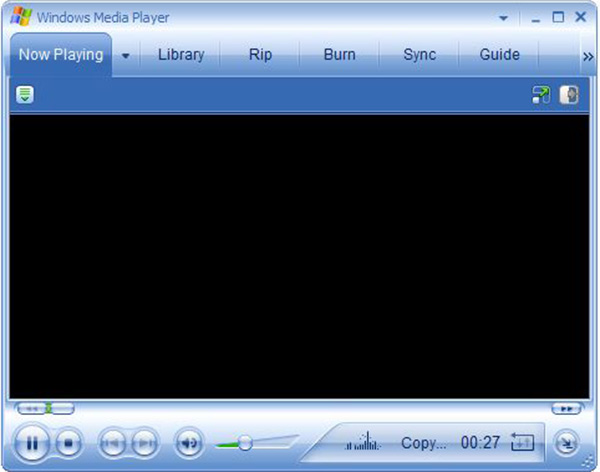Image resolution: width=600 pixels, height=472 pixels.
Task: Click the 00:27 elapsed time display
Action: [x=480, y=443]
